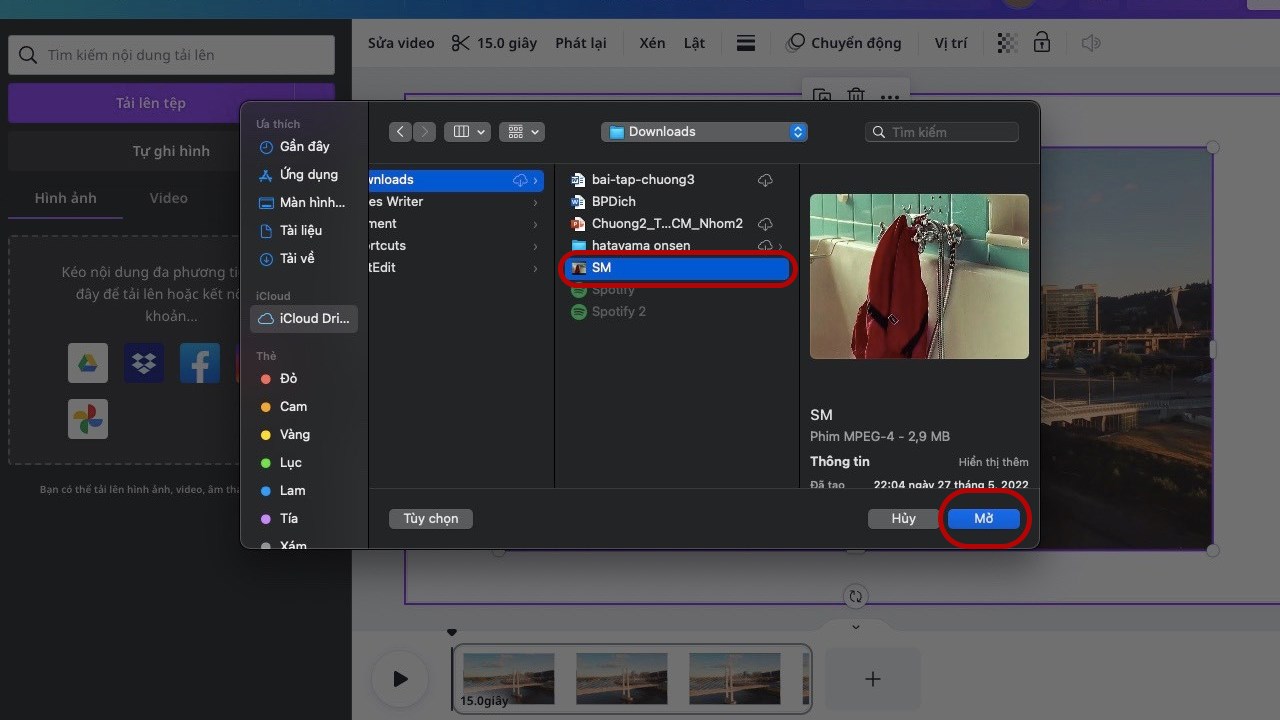Click the Hủy cancel button
This screenshot has width=1280, height=720.
(903, 519)
